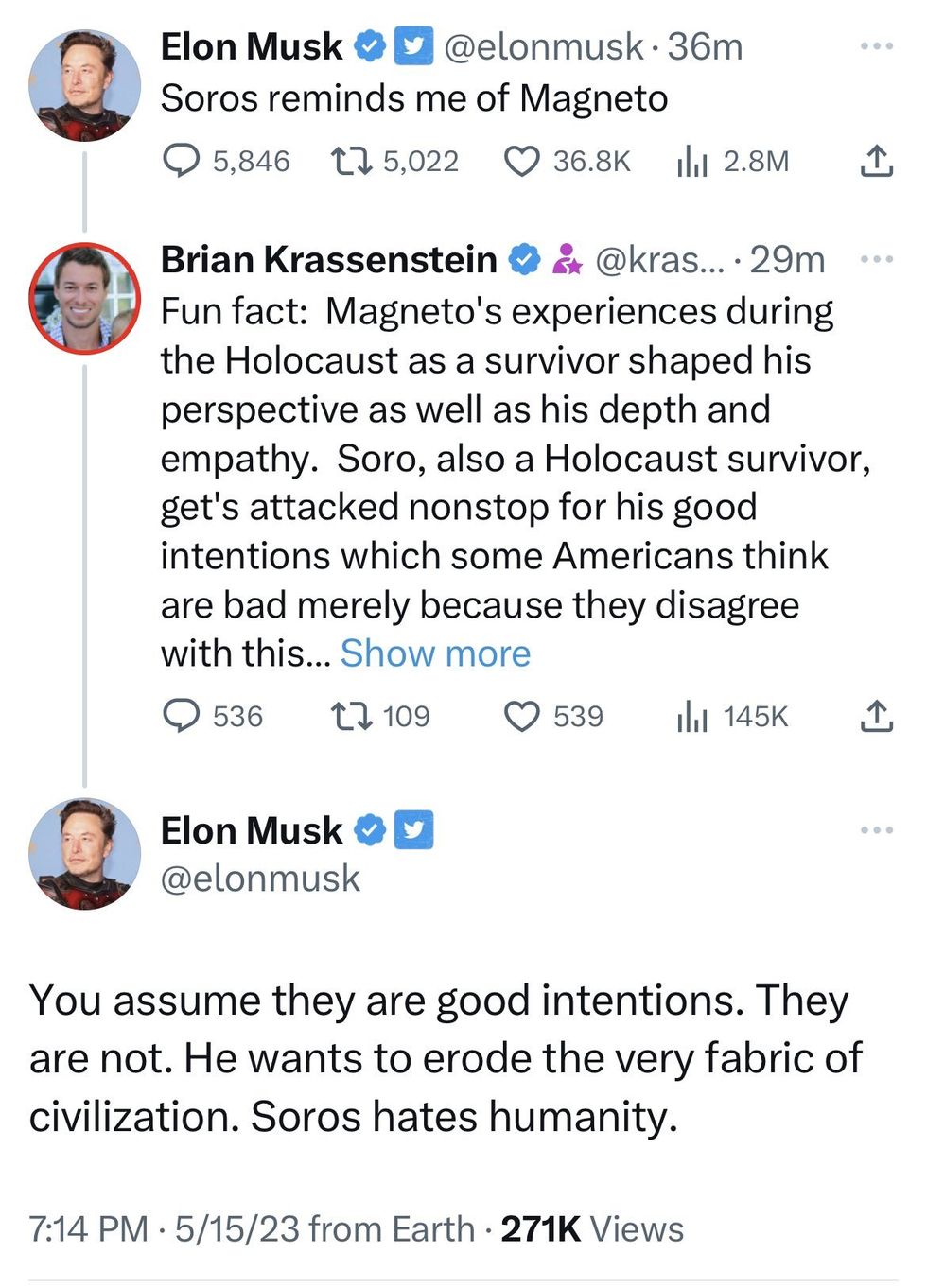The image size is (927, 1288).
Task: Open the @elonmusk handle on main tweet
Action: click(x=260, y=879)
